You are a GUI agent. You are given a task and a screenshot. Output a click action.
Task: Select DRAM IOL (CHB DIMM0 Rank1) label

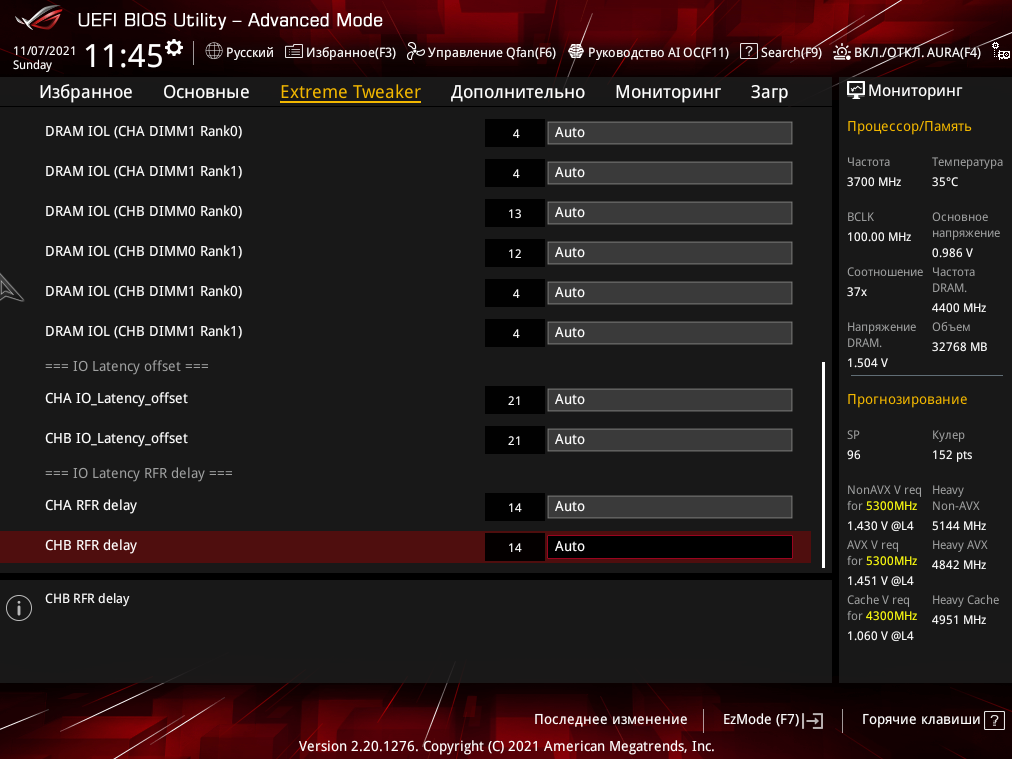click(x=144, y=251)
